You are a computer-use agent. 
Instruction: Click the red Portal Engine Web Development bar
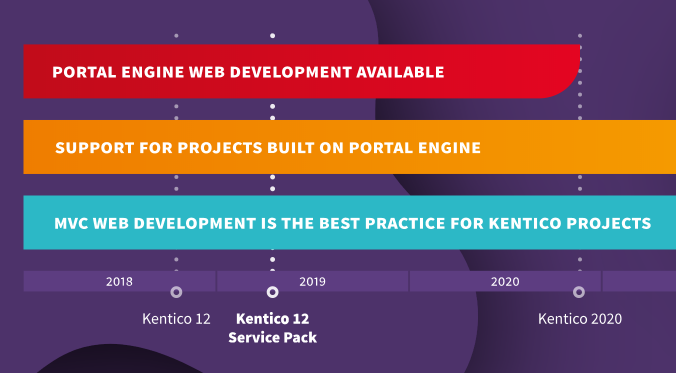pos(301,72)
